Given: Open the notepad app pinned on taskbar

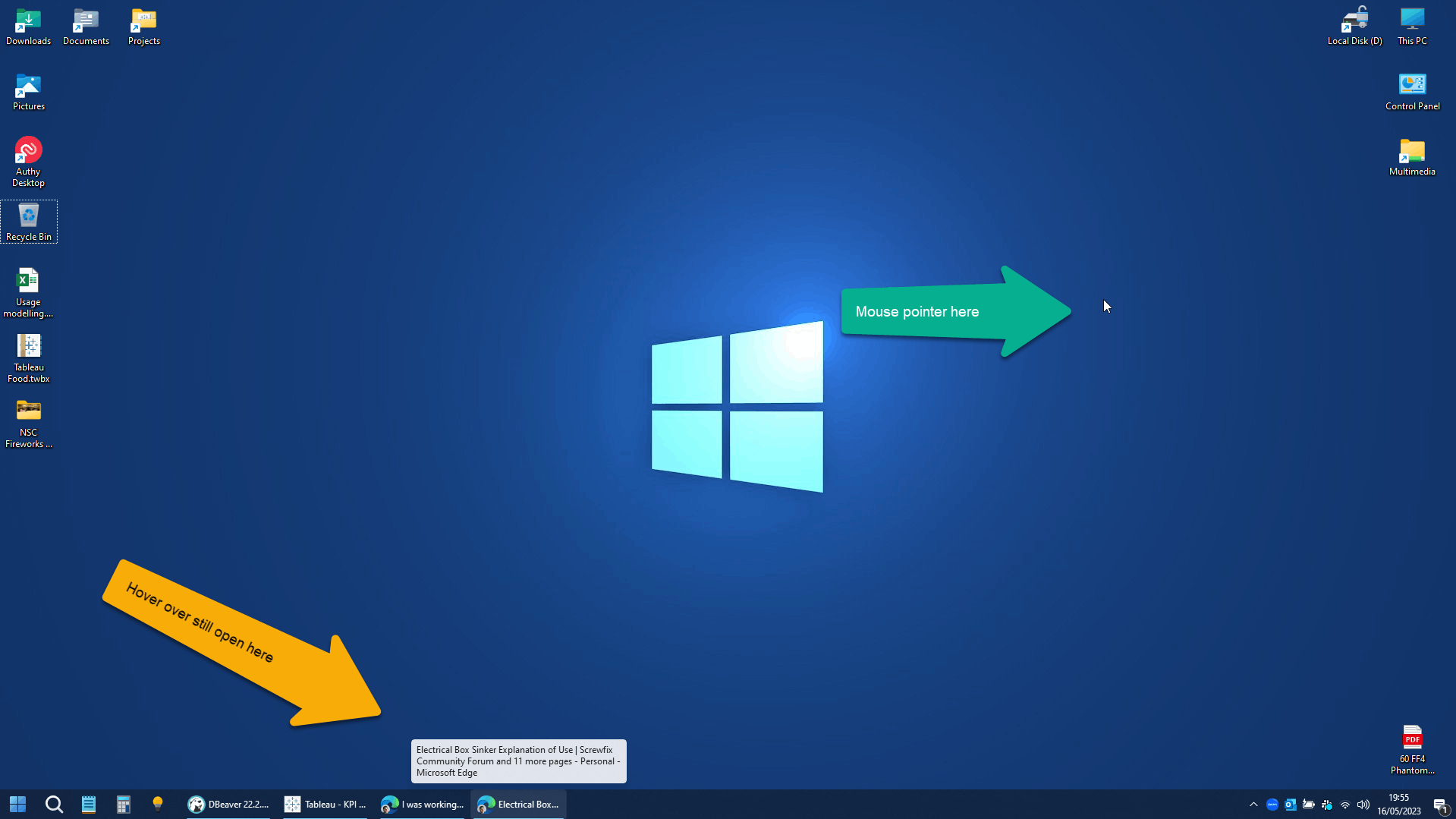Looking at the screenshot, I should click(x=89, y=805).
